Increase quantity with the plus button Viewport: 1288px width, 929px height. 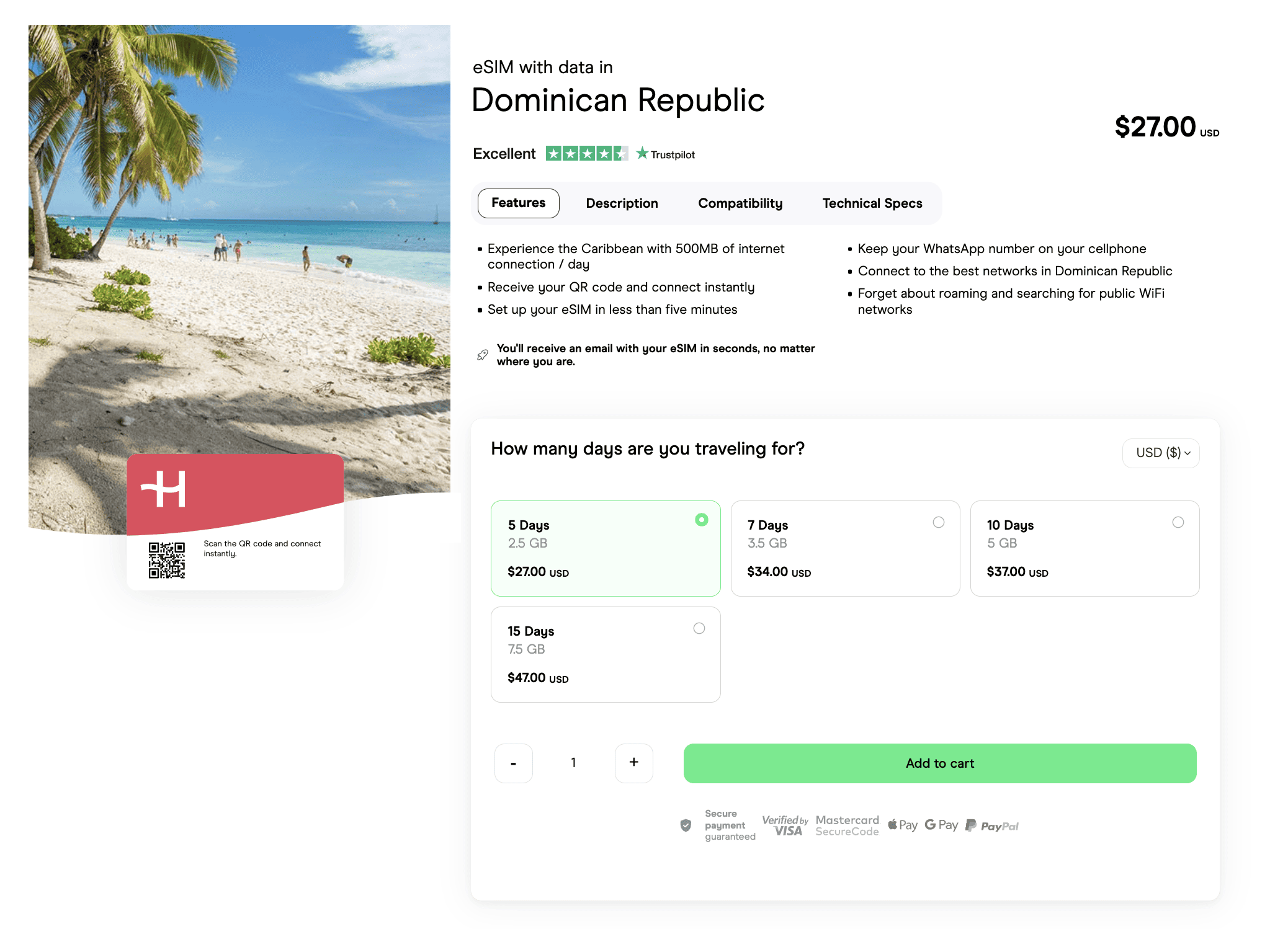coord(633,763)
